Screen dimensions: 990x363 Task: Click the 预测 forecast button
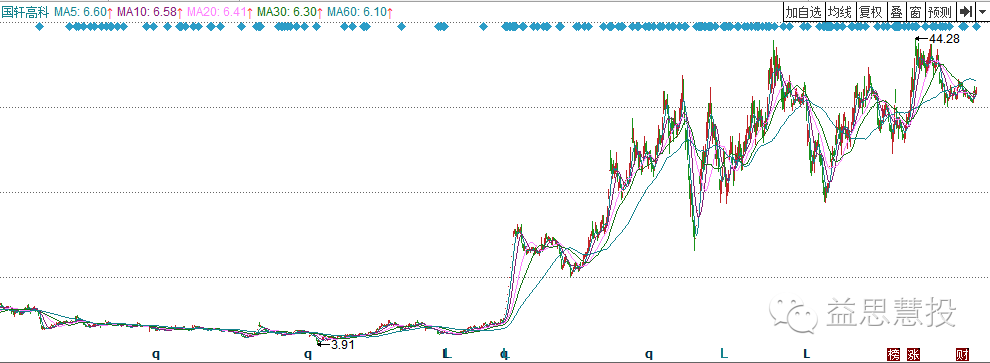[941, 11]
